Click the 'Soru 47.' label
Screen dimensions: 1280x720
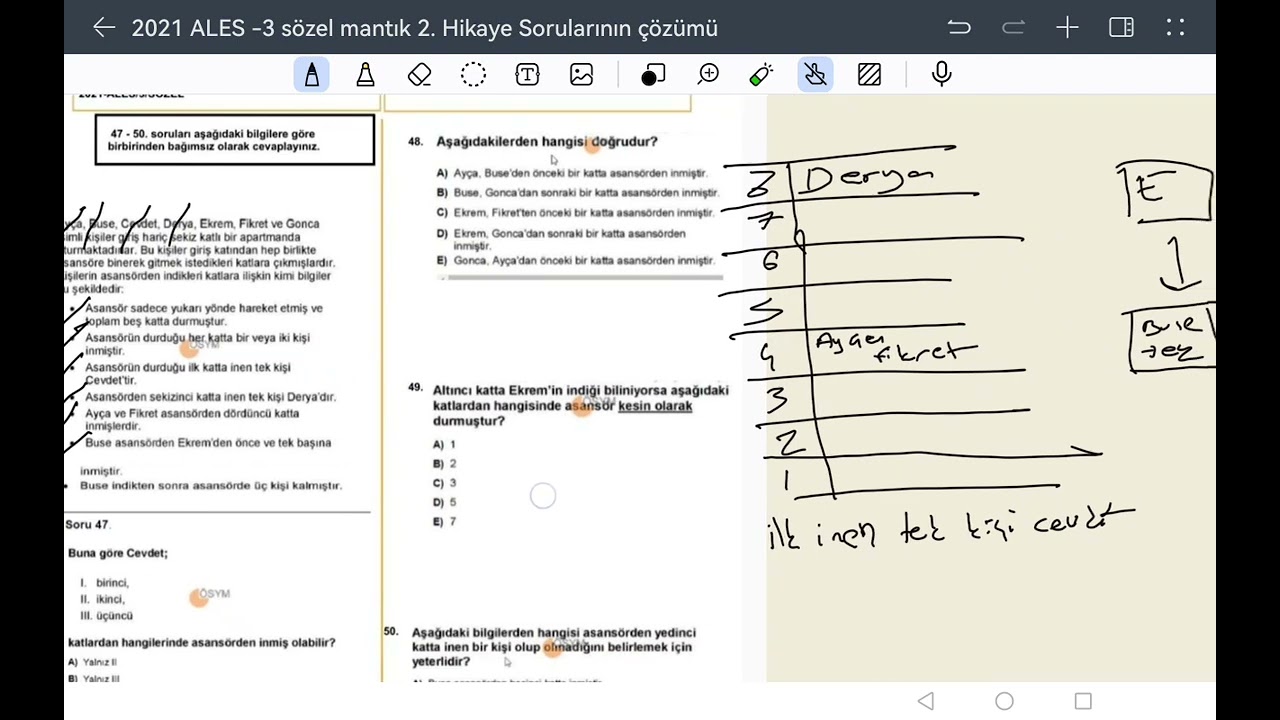click(x=88, y=524)
